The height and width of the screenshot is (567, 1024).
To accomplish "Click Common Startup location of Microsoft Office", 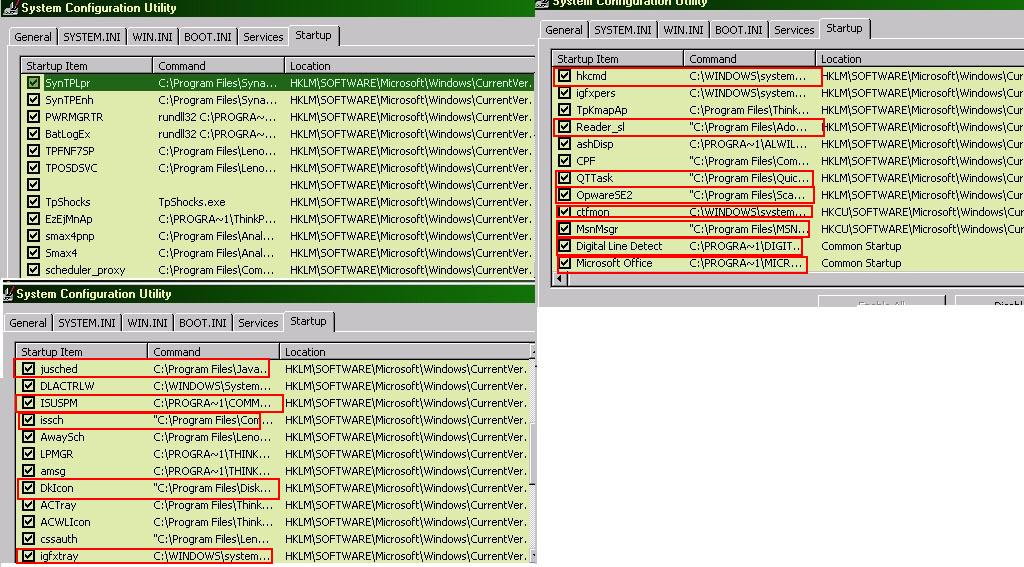I will click(x=861, y=263).
